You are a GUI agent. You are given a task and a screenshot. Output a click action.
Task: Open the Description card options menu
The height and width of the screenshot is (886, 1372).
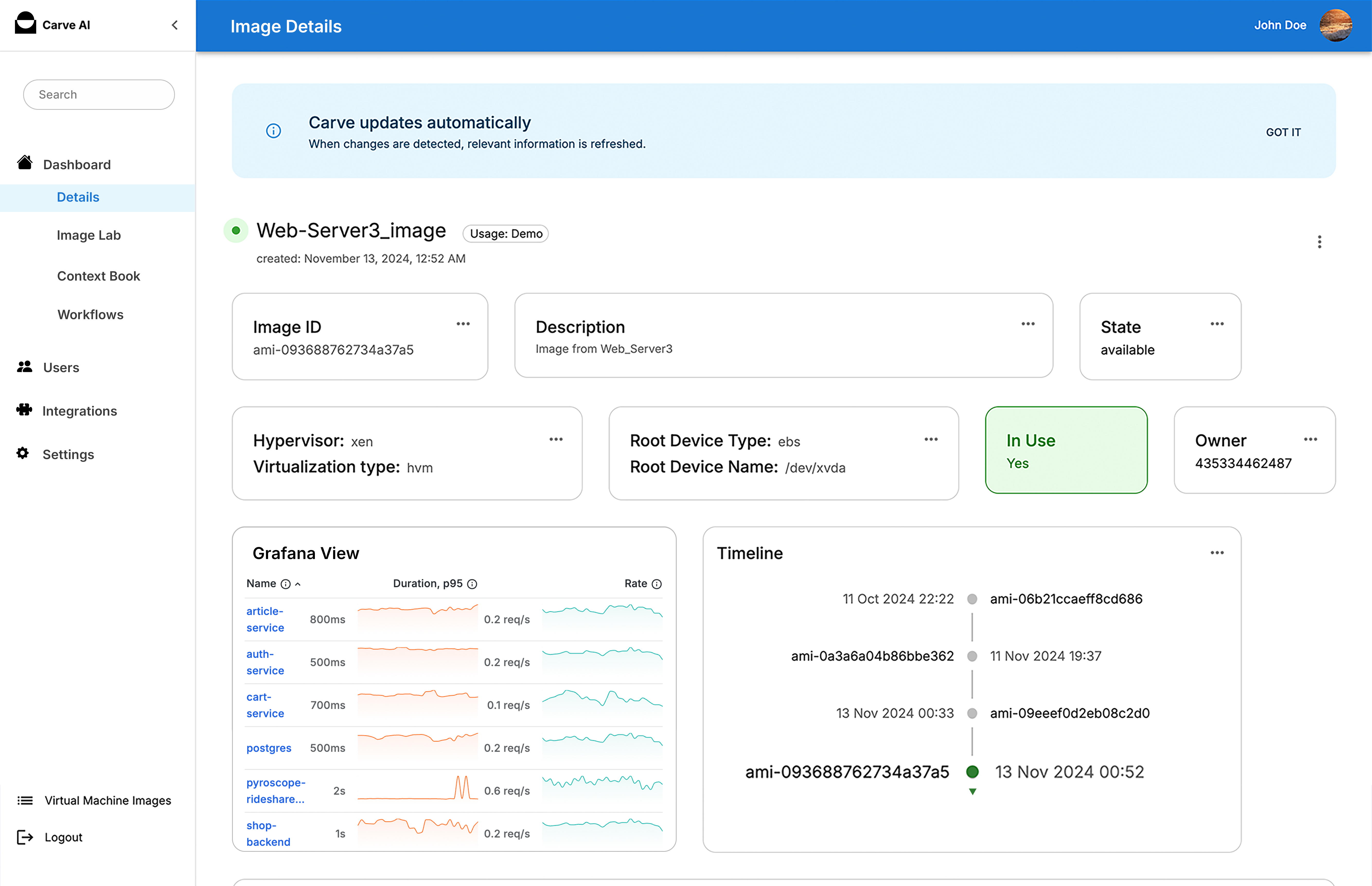coord(1028,324)
